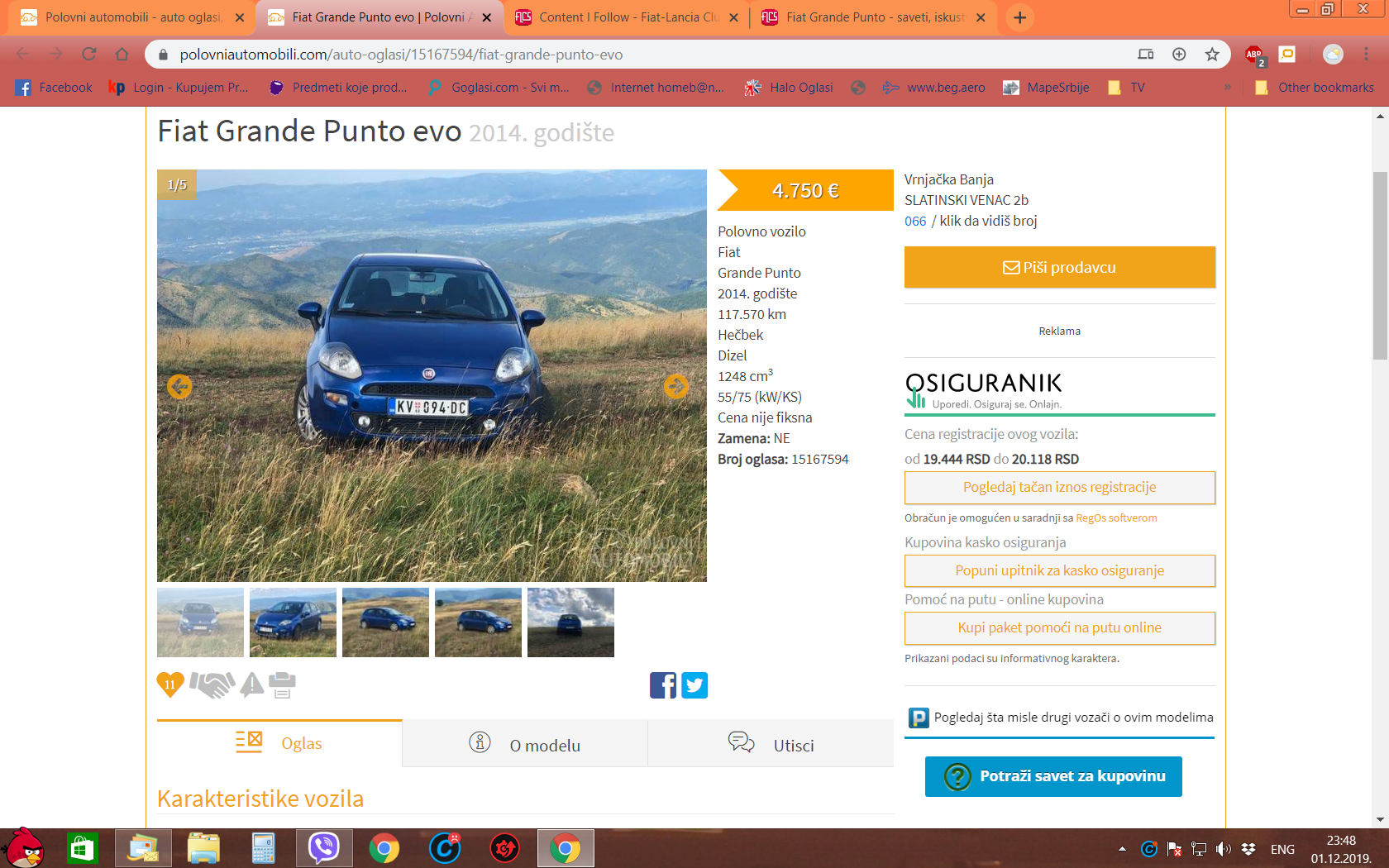Reload the page in Chrome
1389x868 pixels.
(x=89, y=54)
